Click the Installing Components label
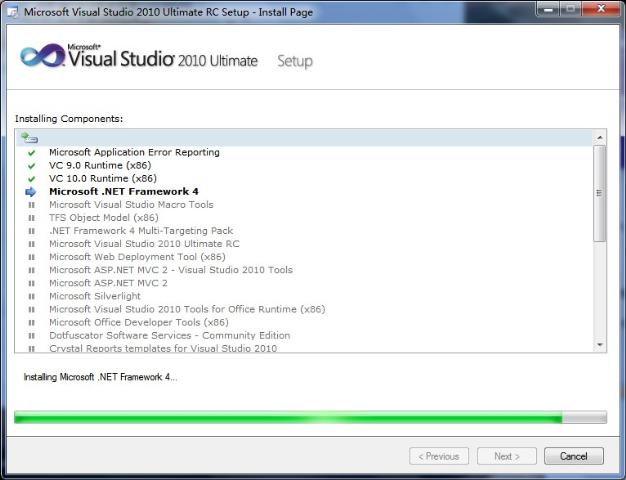Viewport: 626px width, 480px height. (x=69, y=119)
